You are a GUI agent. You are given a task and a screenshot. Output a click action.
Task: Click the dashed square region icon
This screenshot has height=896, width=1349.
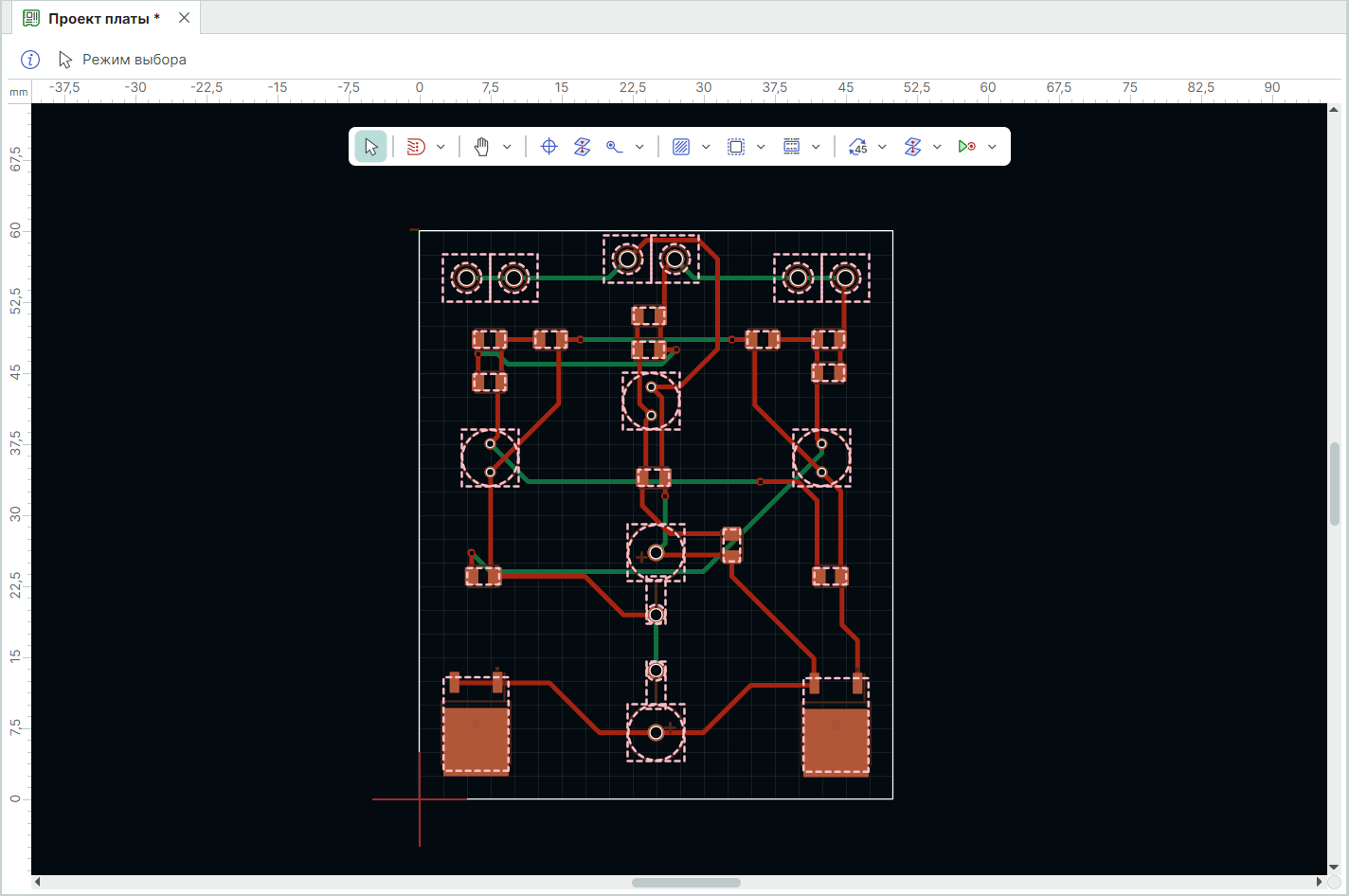(736, 147)
